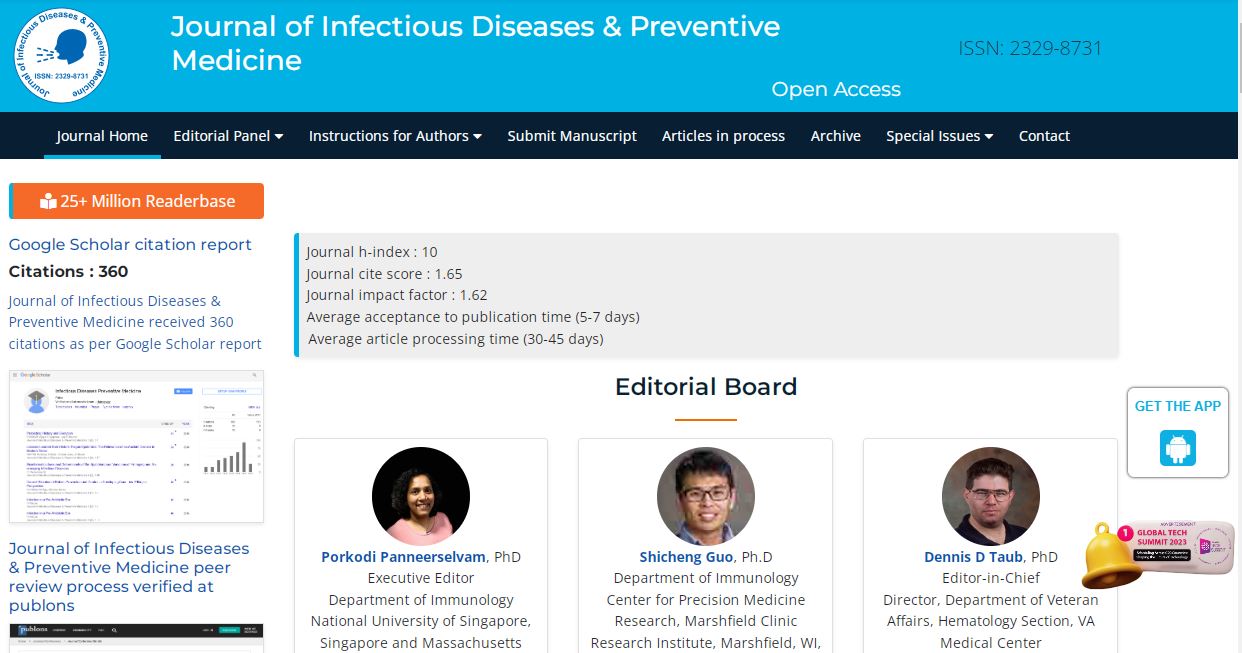1242x653 pixels.
Task: Click the readerbase people icon
Action: click(48, 201)
